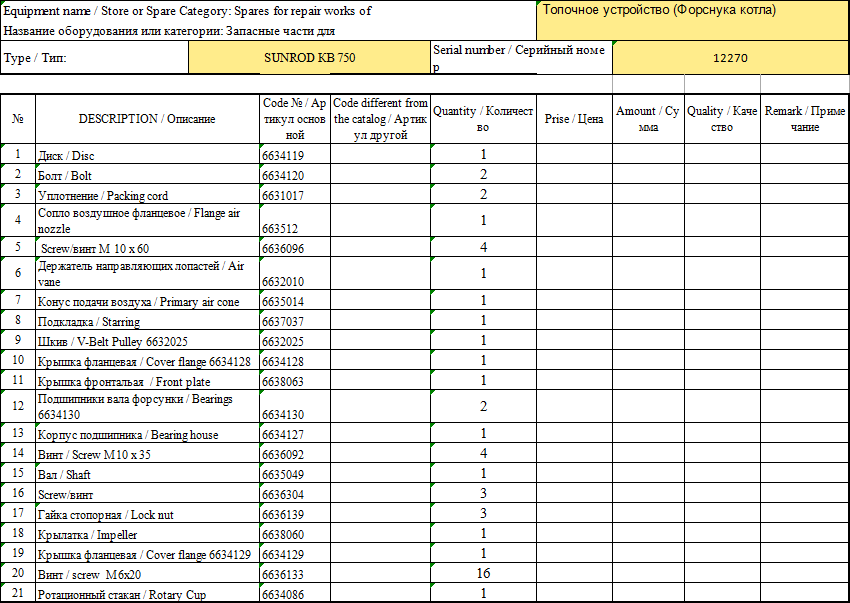Select the code cell "6634119"
This screenshot has height=603, width=850.
(x=294, y=155)
